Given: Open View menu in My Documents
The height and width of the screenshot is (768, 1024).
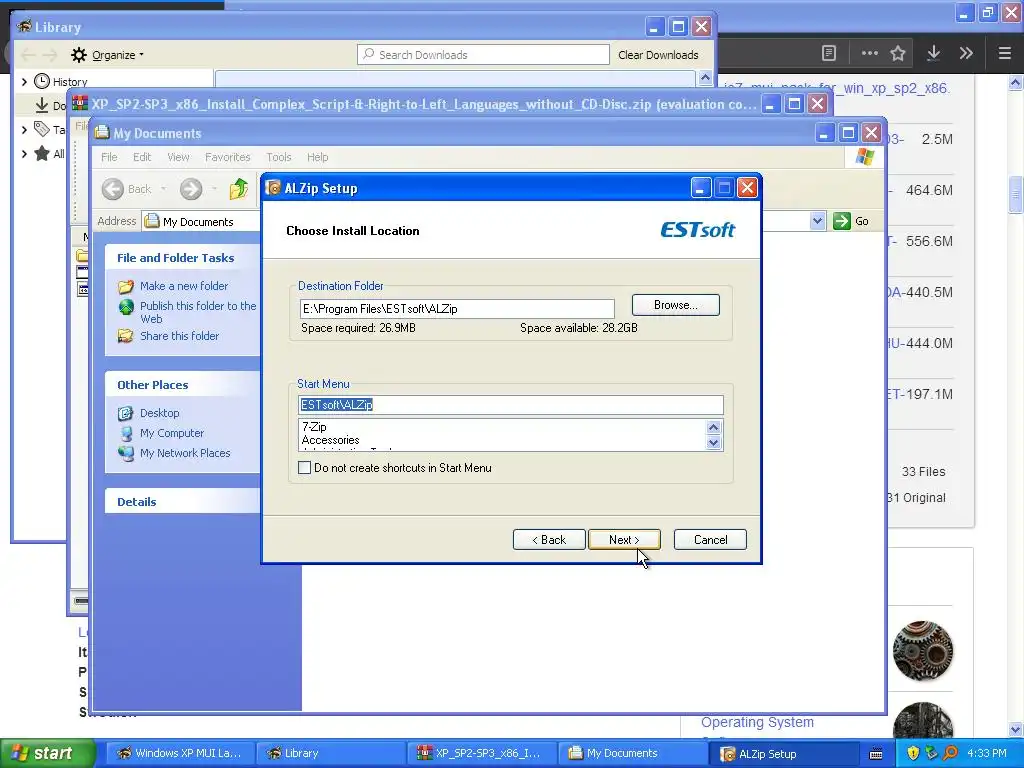Looking at the screenshot, I should click(178, 157).
